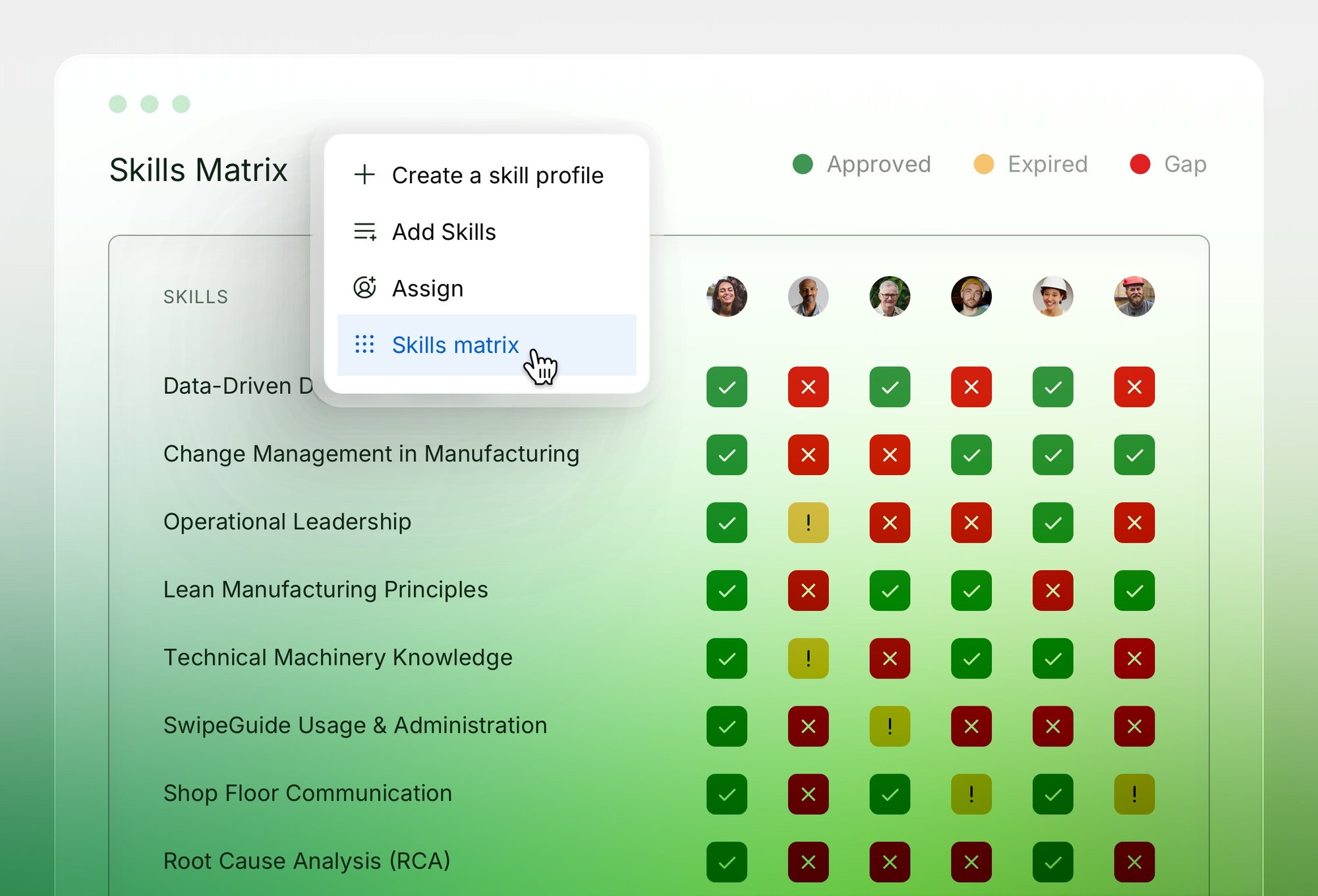Click sixth employee's green check for Change Management
This screenshot has width=1318, height=896.
(1135, 455)
